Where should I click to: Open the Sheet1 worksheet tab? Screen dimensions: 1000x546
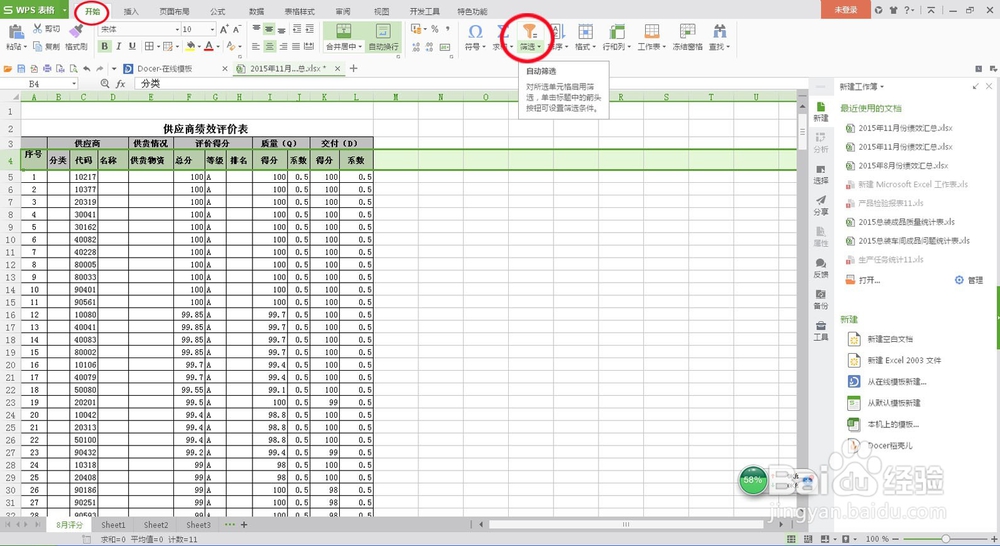[x=113, y=525]
